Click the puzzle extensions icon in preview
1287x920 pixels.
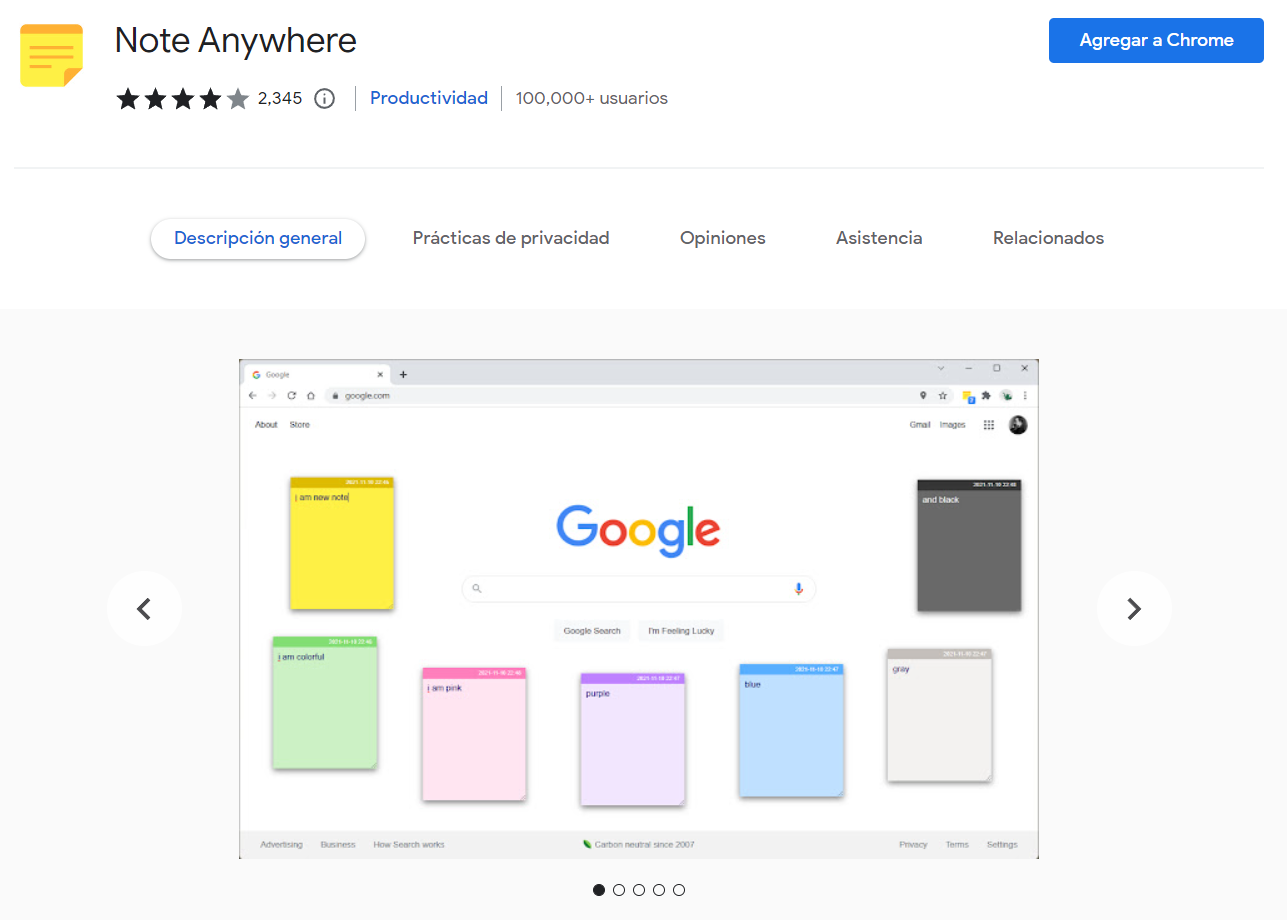coord(987,396)
